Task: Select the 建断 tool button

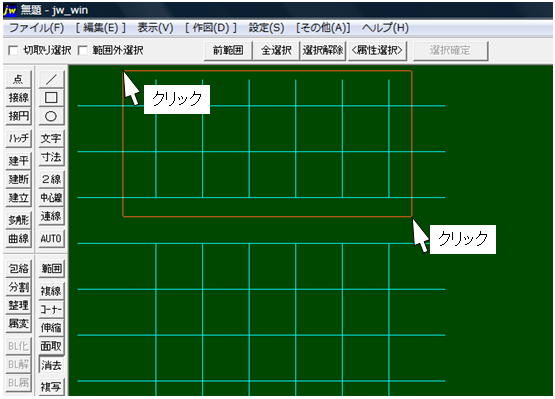Action: 18,179
